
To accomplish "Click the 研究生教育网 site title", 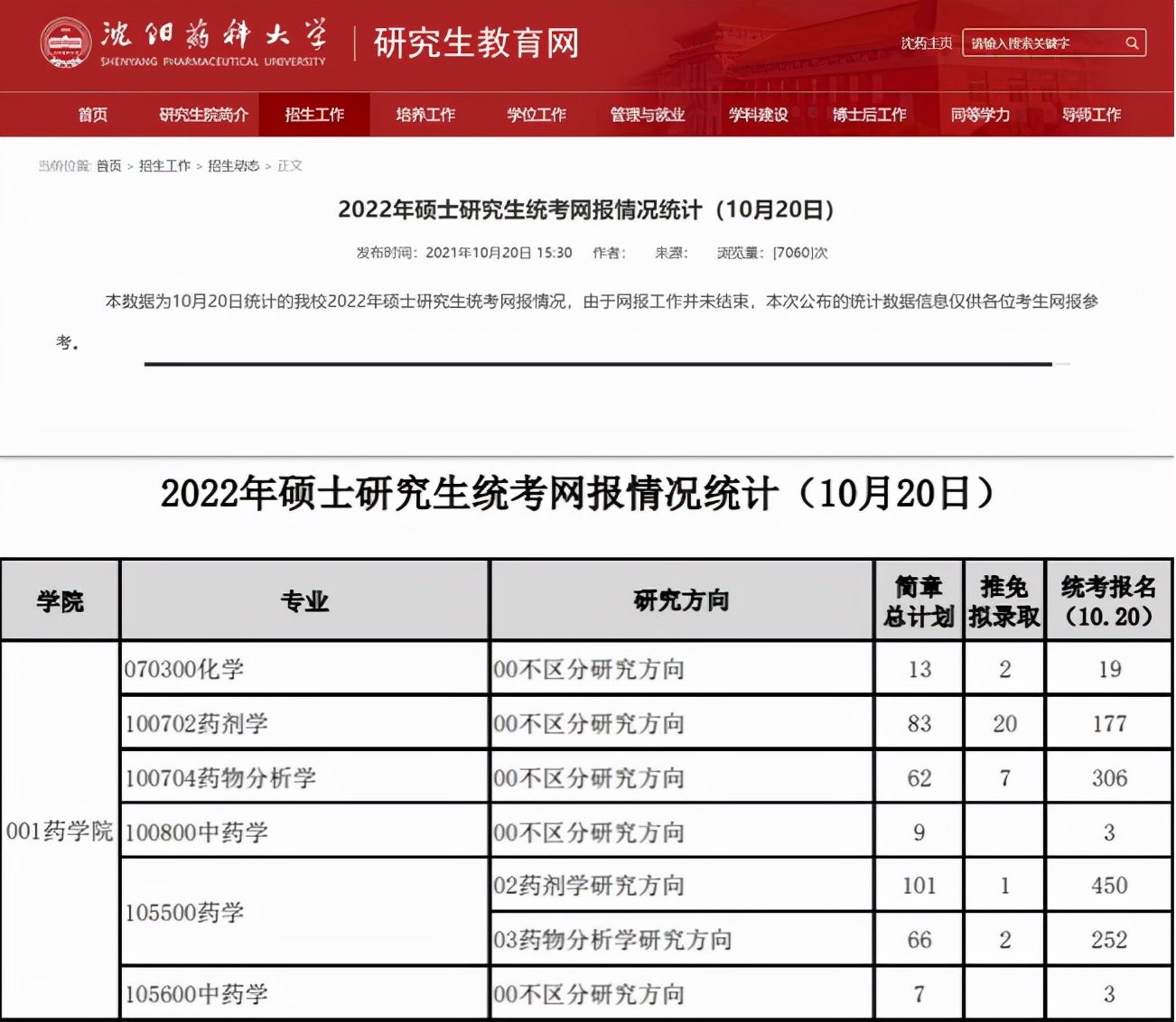I will coord(476,43).
